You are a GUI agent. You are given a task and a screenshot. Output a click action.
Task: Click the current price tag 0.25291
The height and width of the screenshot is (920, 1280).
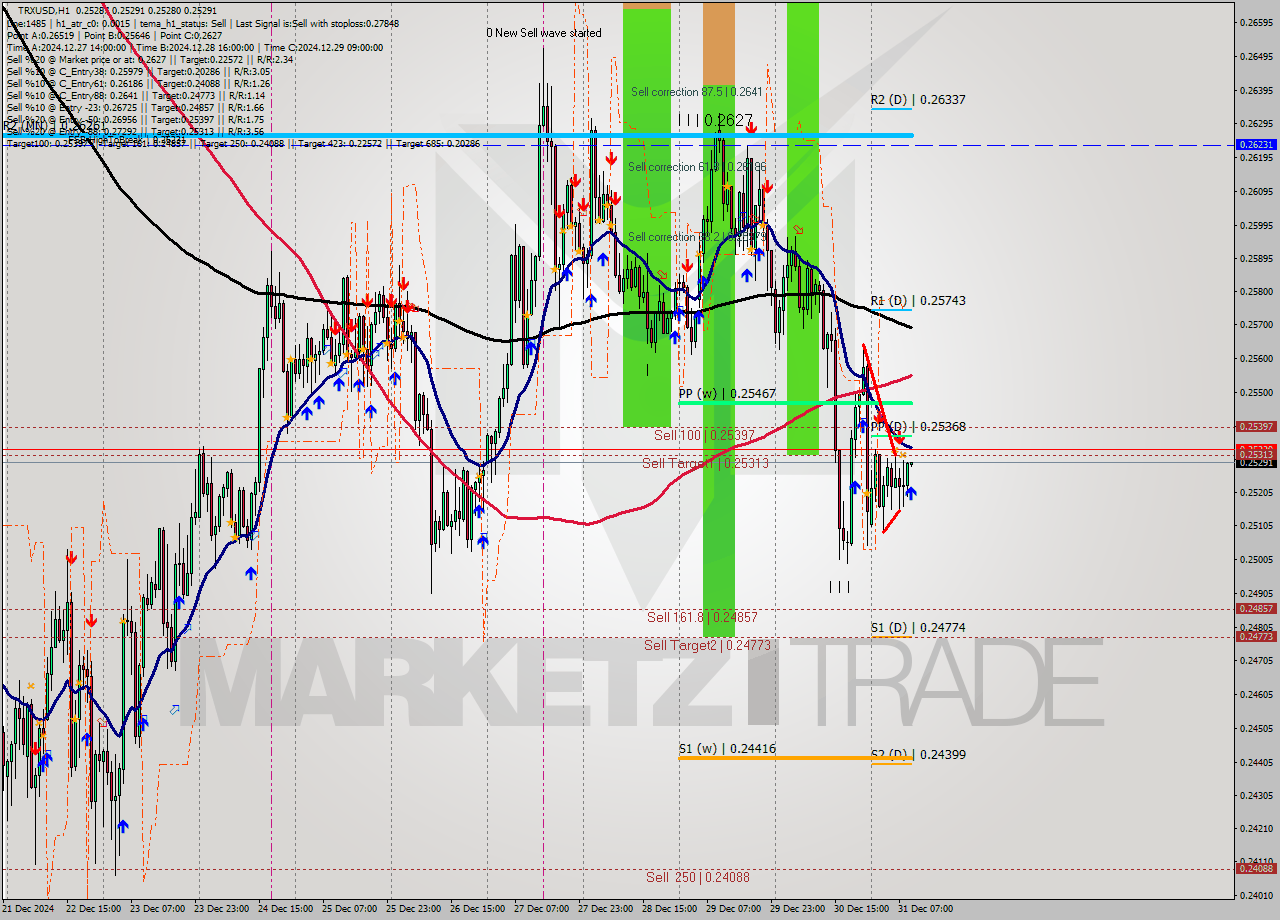coord(1256,463)
